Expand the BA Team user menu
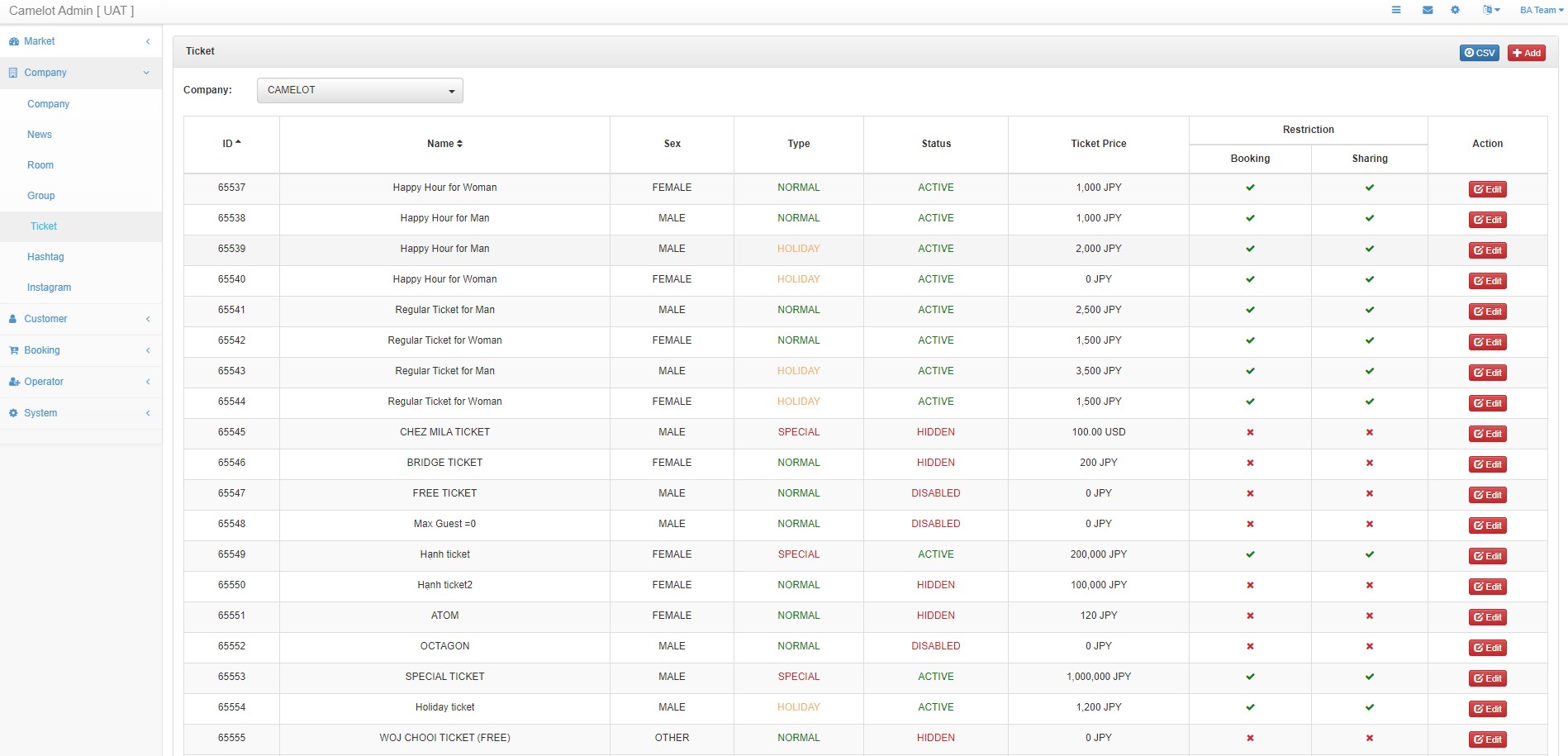 pos(1541,10)
